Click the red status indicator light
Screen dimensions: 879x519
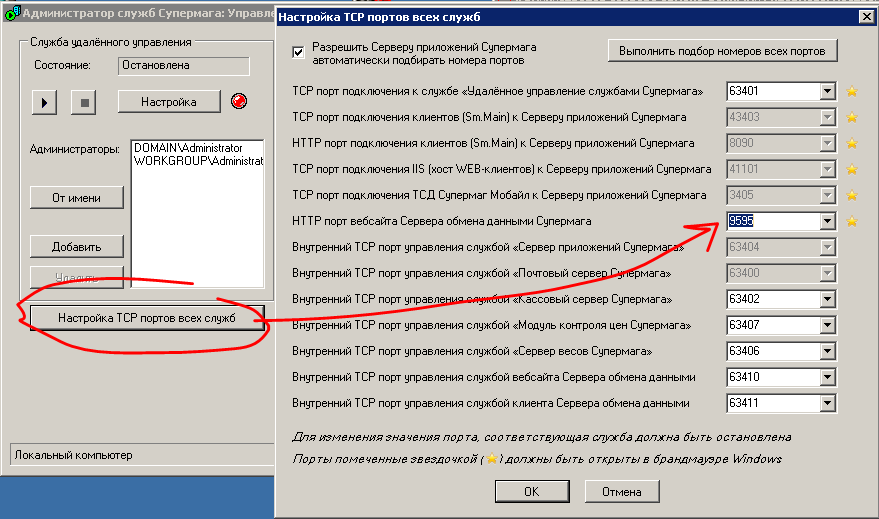239,101
